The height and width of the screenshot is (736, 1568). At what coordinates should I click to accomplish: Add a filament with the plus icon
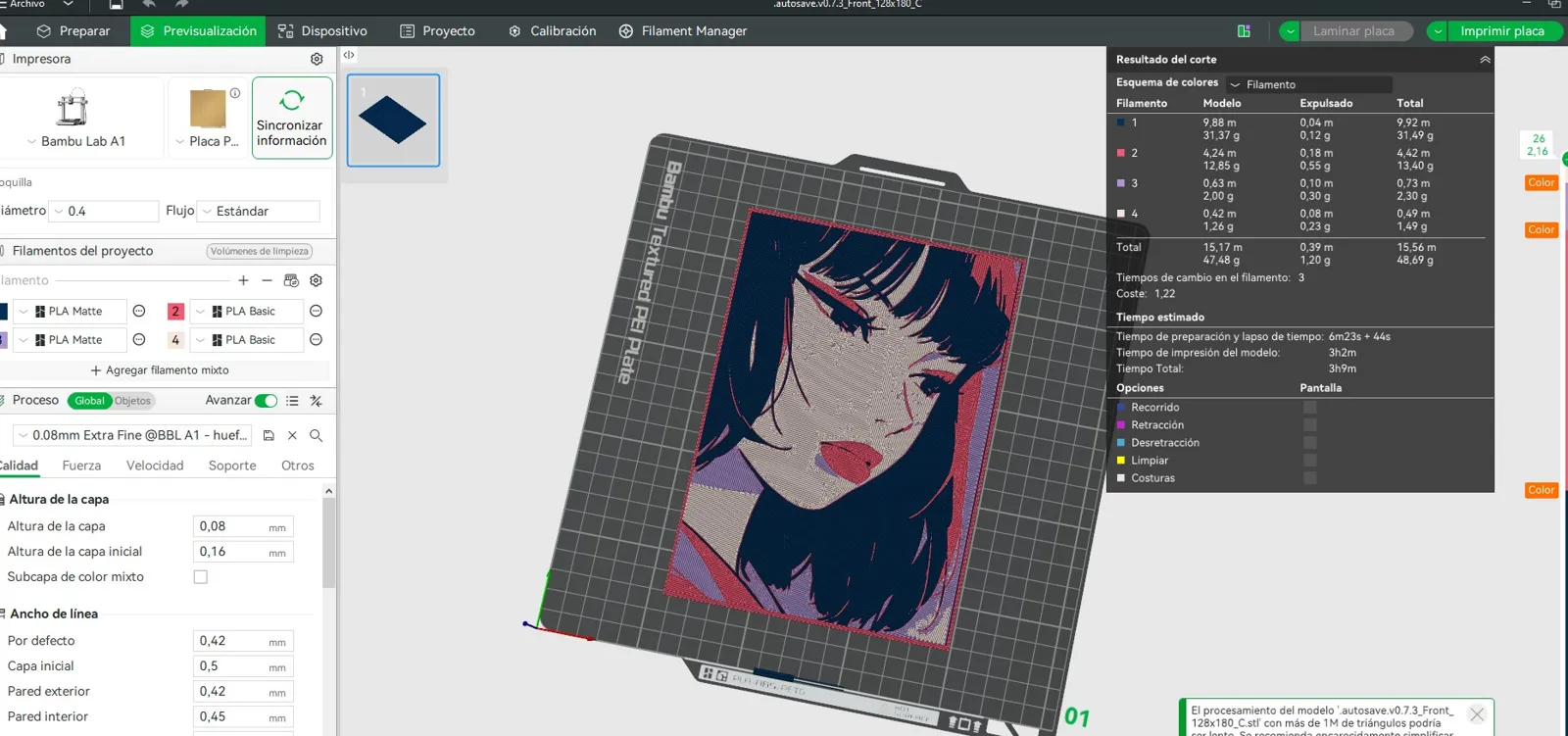point(243,280)
